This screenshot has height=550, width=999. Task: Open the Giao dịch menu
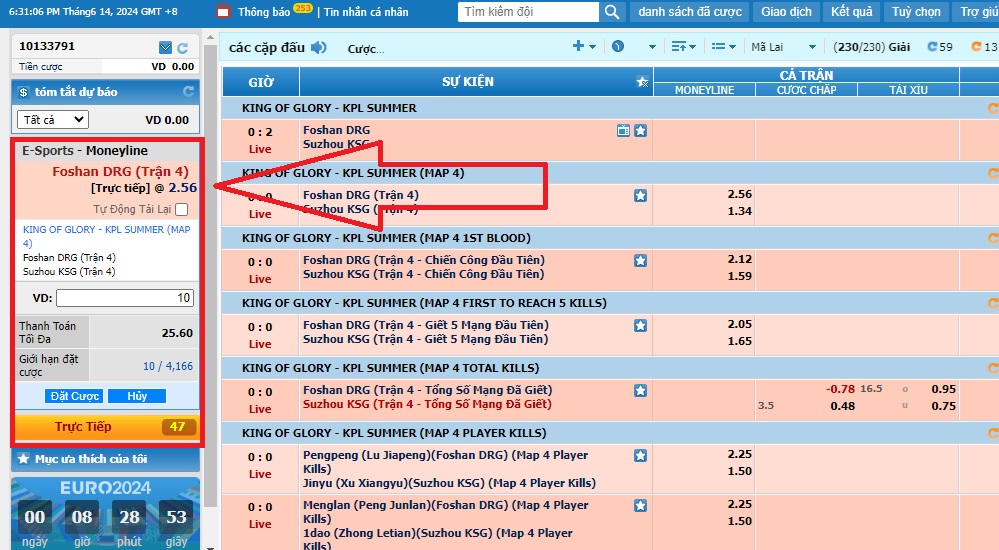click(786, 12)
